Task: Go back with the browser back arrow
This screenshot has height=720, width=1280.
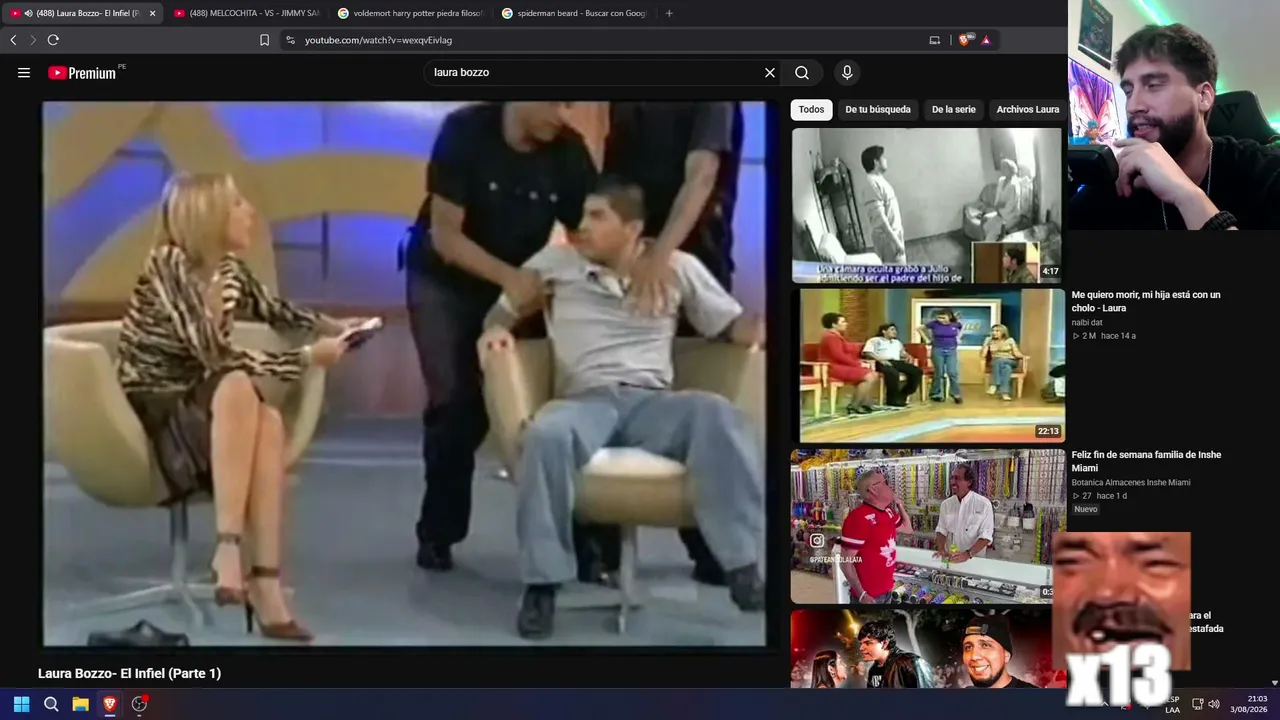Action: click(x=13, y=40)
